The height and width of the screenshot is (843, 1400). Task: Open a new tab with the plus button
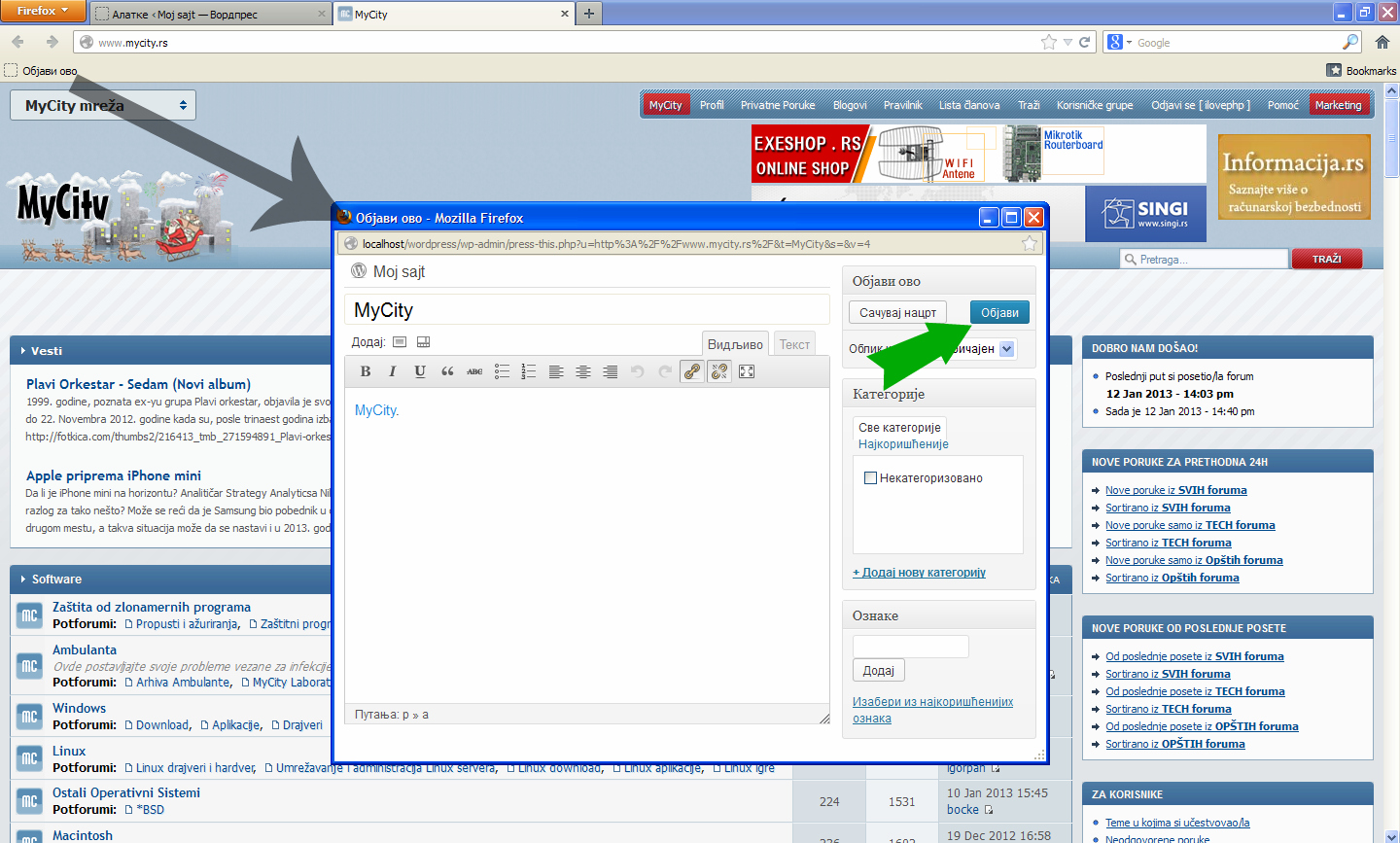[x=589, y=14]
